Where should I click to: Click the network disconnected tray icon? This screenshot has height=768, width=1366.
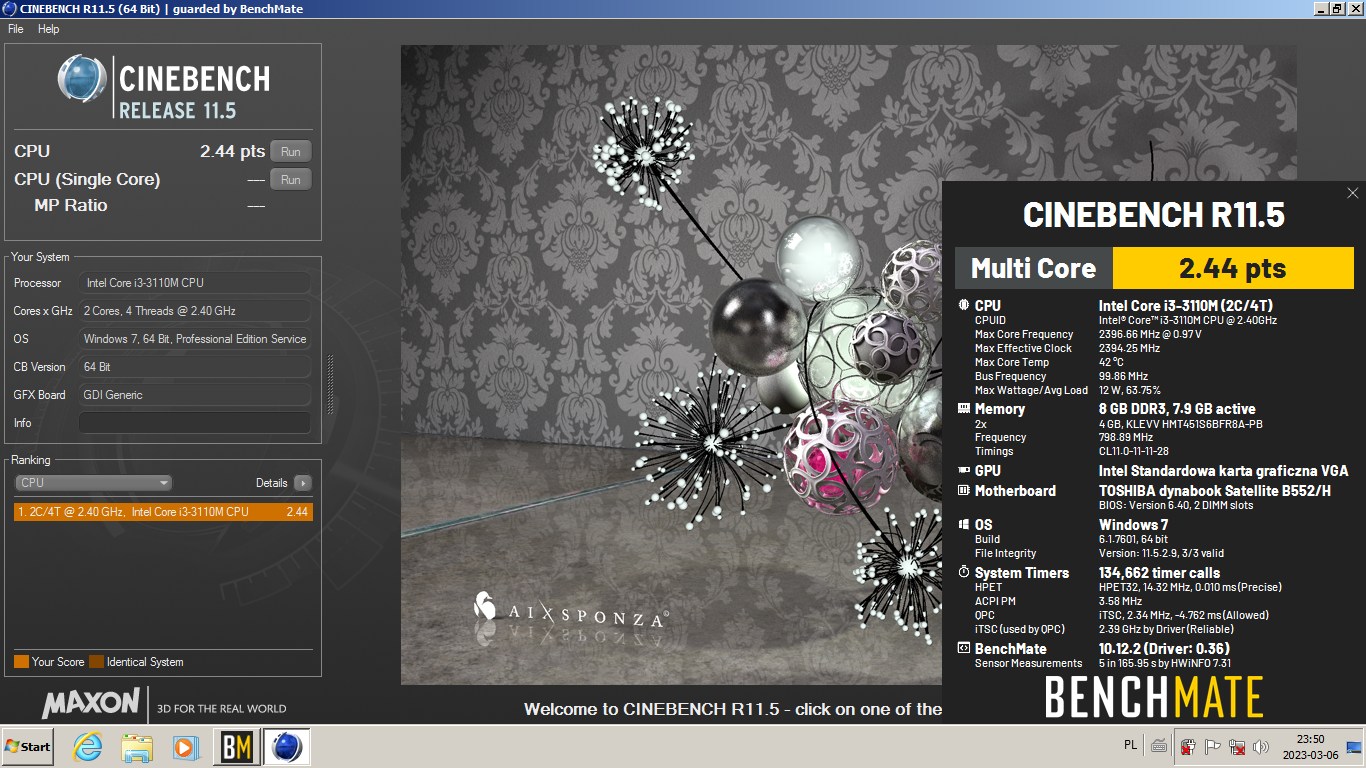(1237, 747)
